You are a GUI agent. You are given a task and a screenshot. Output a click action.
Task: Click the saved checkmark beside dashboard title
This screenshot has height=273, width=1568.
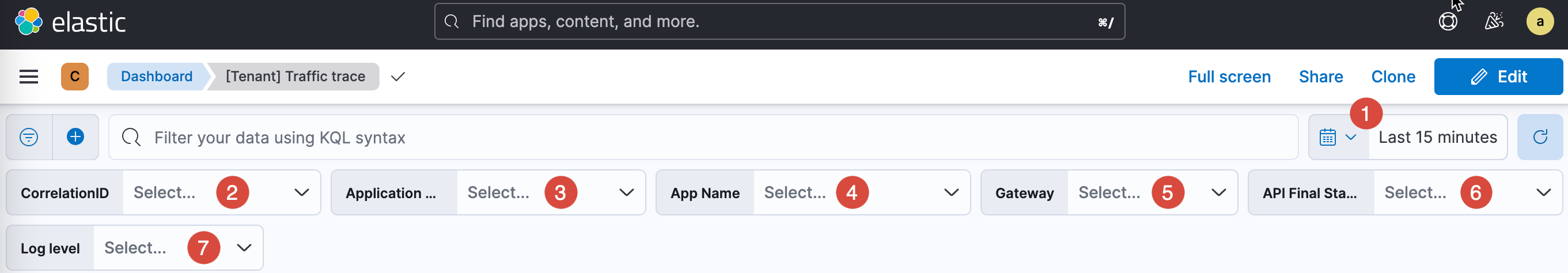398,77
